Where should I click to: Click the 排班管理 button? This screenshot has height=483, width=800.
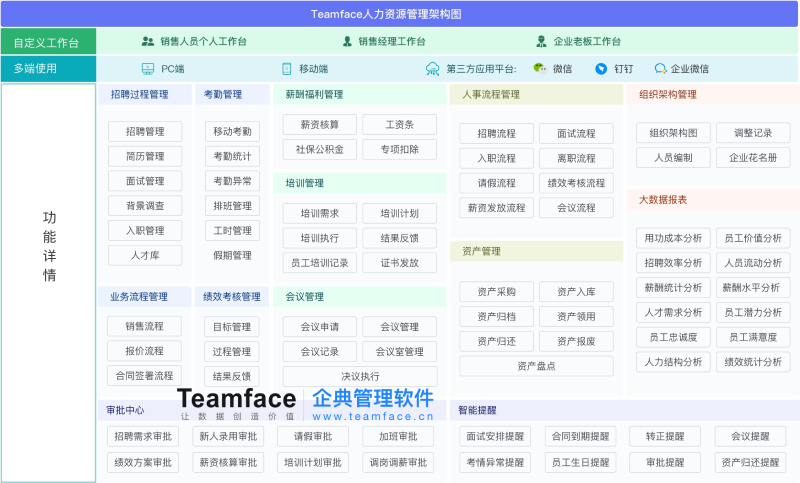tap(232, 206)
